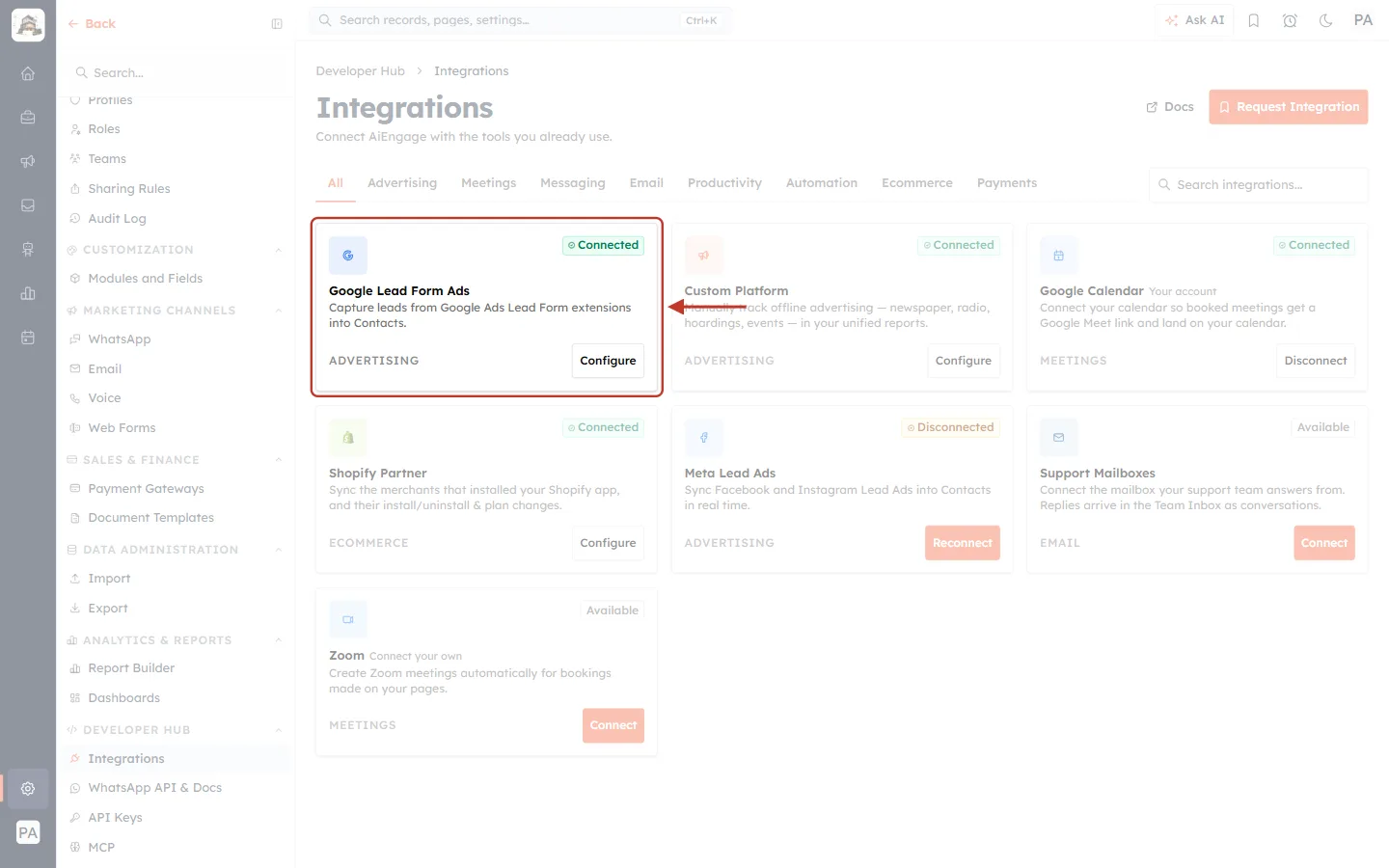This screenshot has height=868, width=1389.
Task: Open the Ask AI assistant
Action: pyautogui.click(x=1194, y=20)
